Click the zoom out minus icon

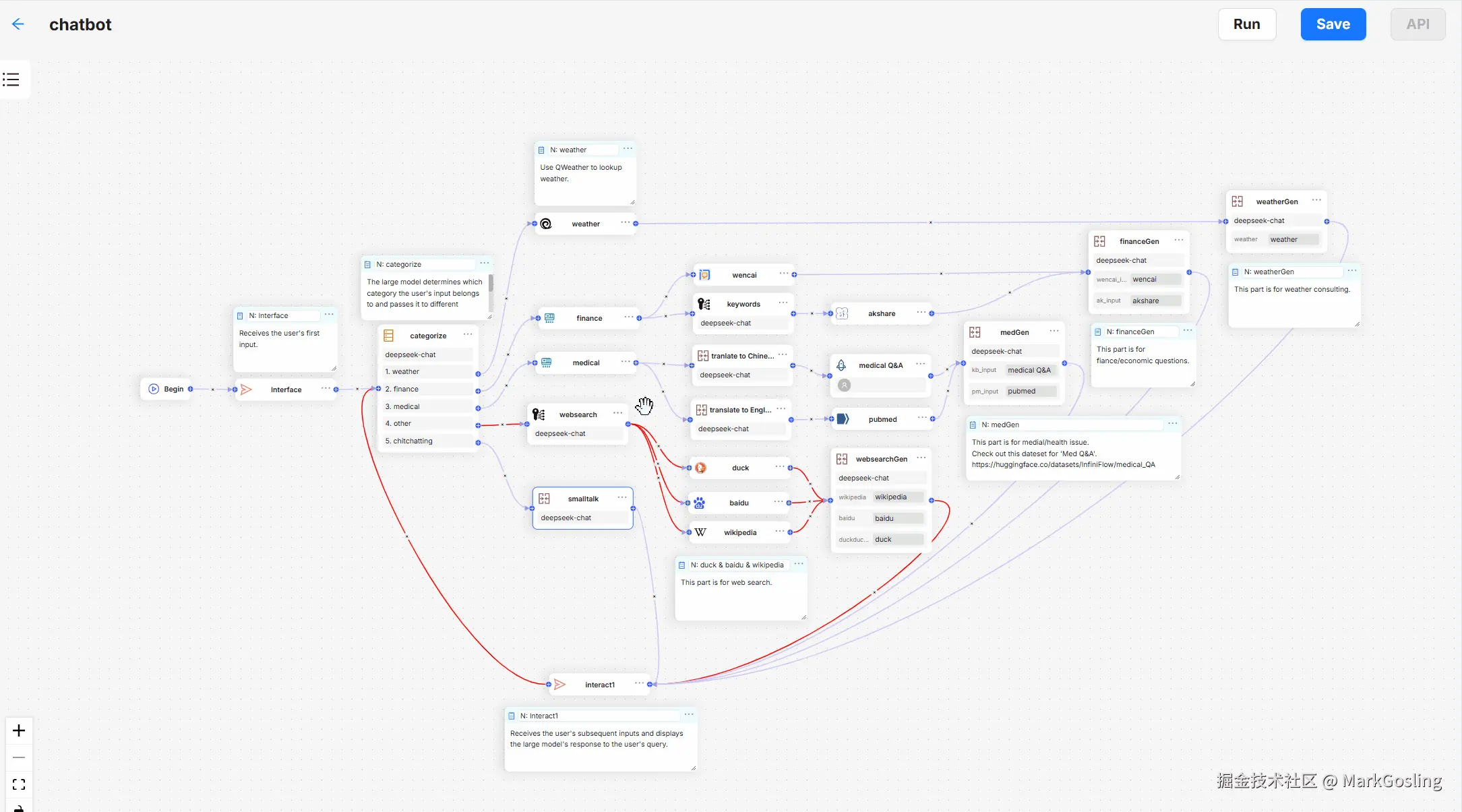[x=19, y=757]
